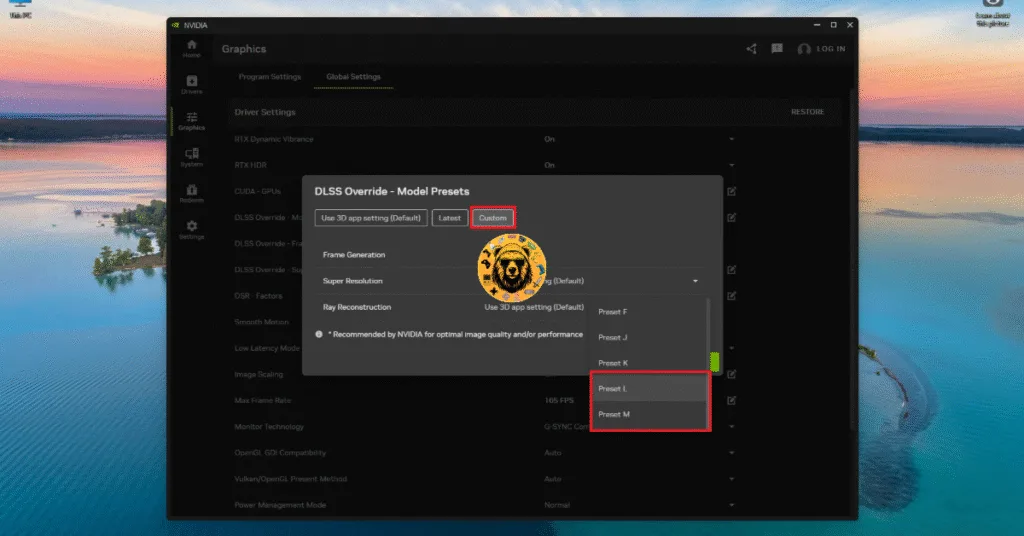The image size is (1024, 536).
Task: Click the 'Graphics' page title
Action: pos(244,49)
